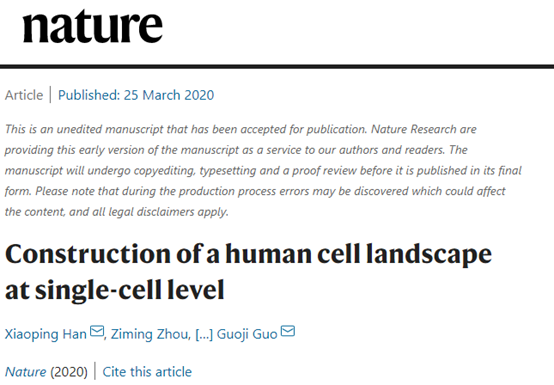
Task: Click the Article type label
Action: click(24, 95)
